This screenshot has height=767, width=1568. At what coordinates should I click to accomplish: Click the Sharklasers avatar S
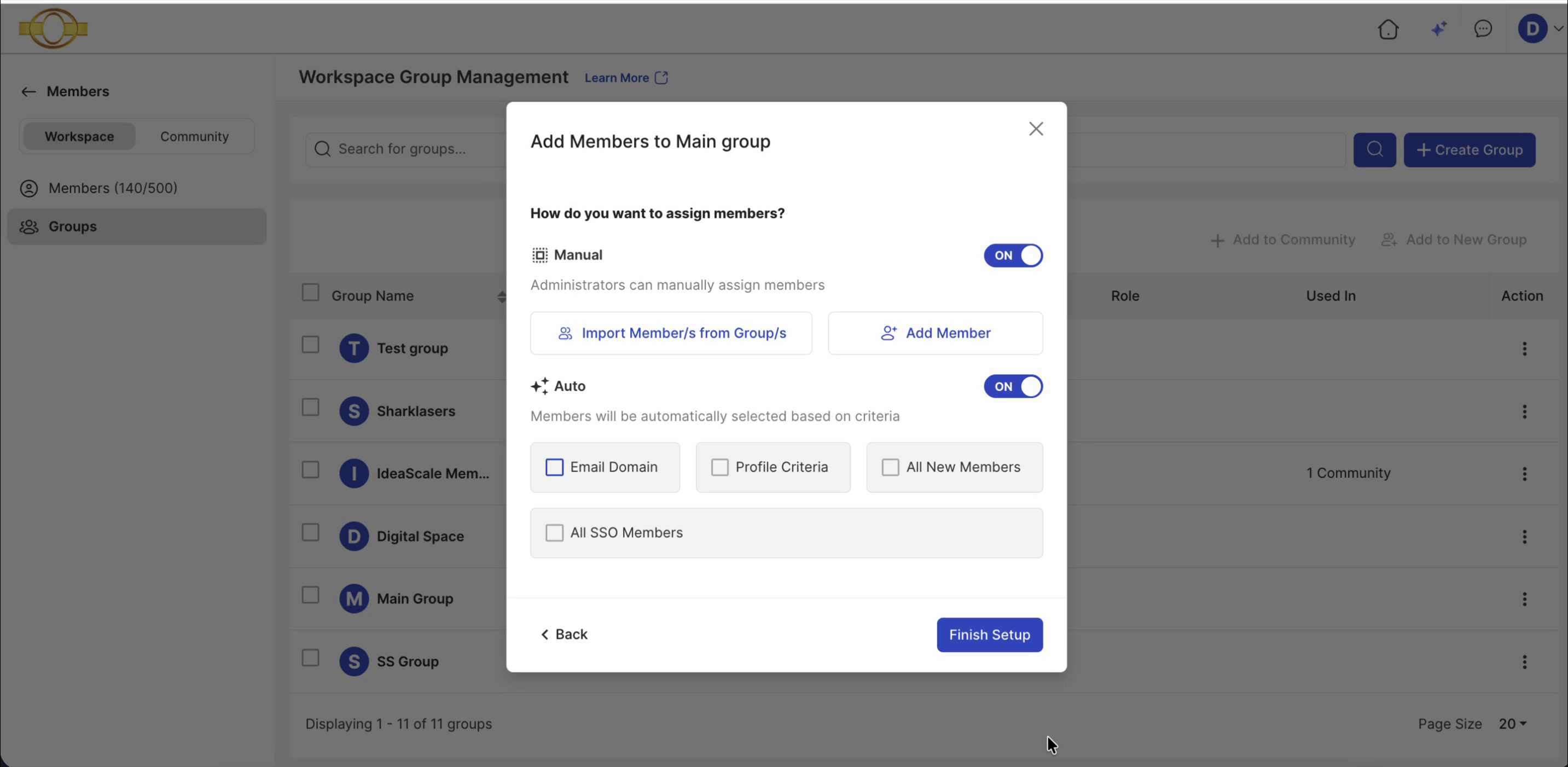(x=353, y=411)
